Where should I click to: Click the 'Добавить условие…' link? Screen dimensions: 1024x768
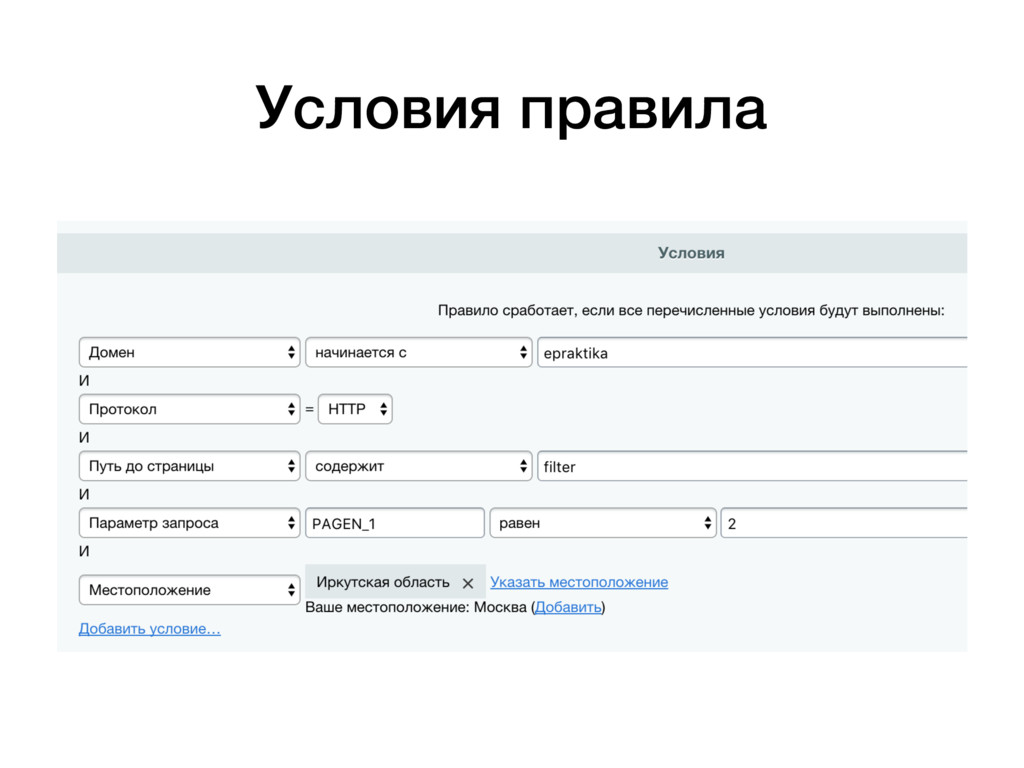150,629
